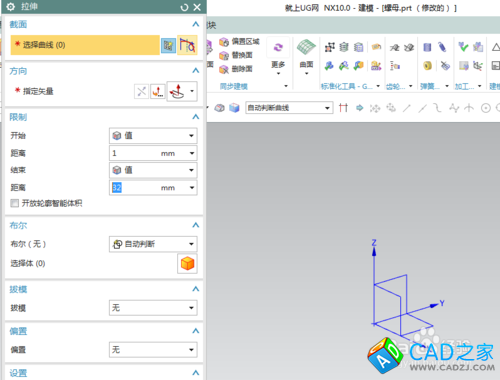Screen dimensions: 500x380
Task: Enable the 开放轮廓智能体积 checkbox
Action: (14, 203)
